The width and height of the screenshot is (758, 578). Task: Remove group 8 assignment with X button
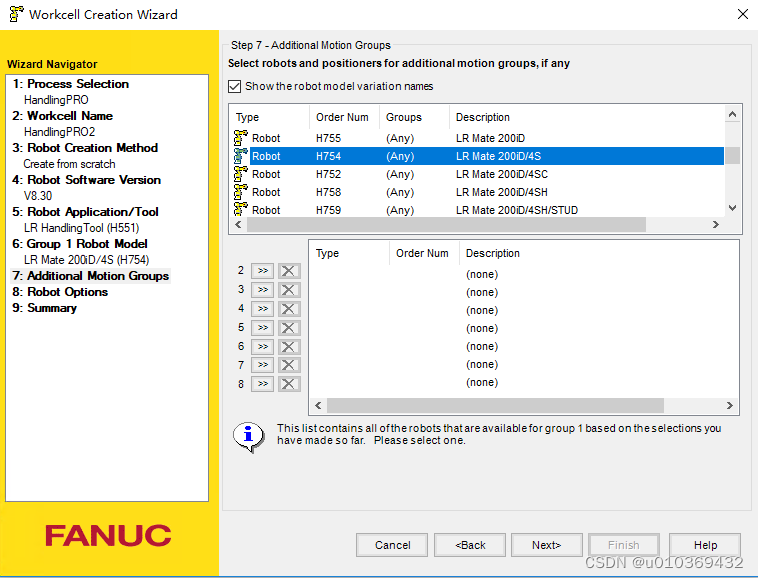(x=289, y=384)
